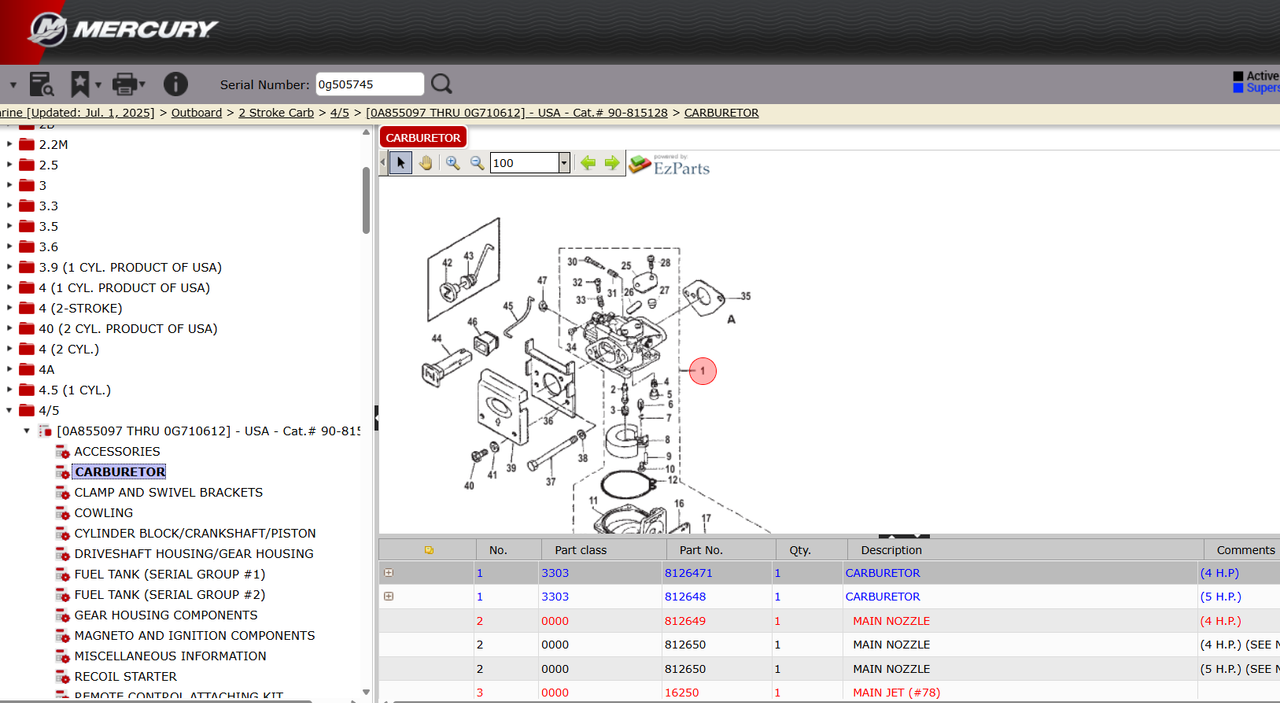Open the zoom percentage dropdown arrow
This screenshot has width=1280, height=703.
[564, 163]
